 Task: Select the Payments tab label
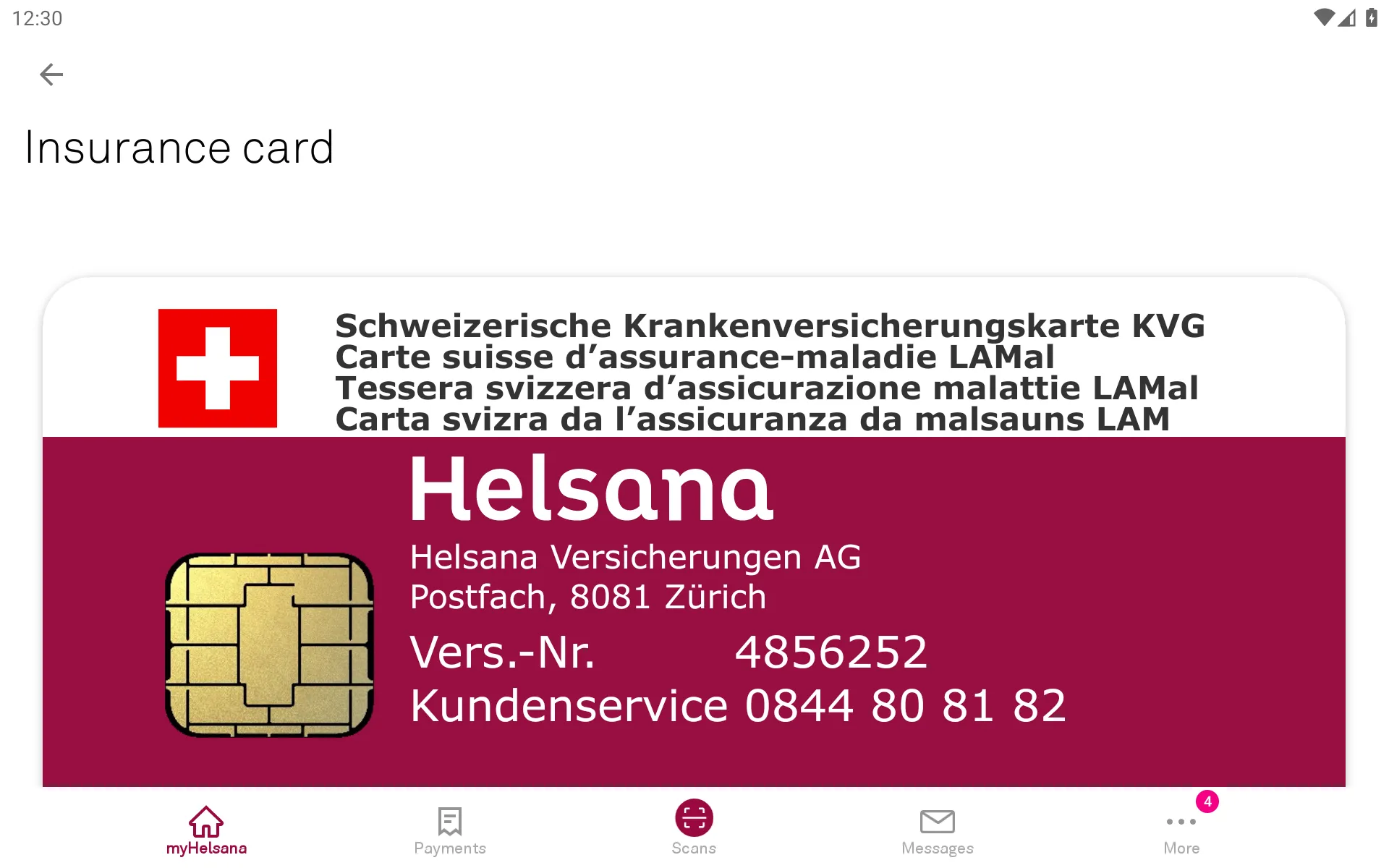click(x=450, y=849)
